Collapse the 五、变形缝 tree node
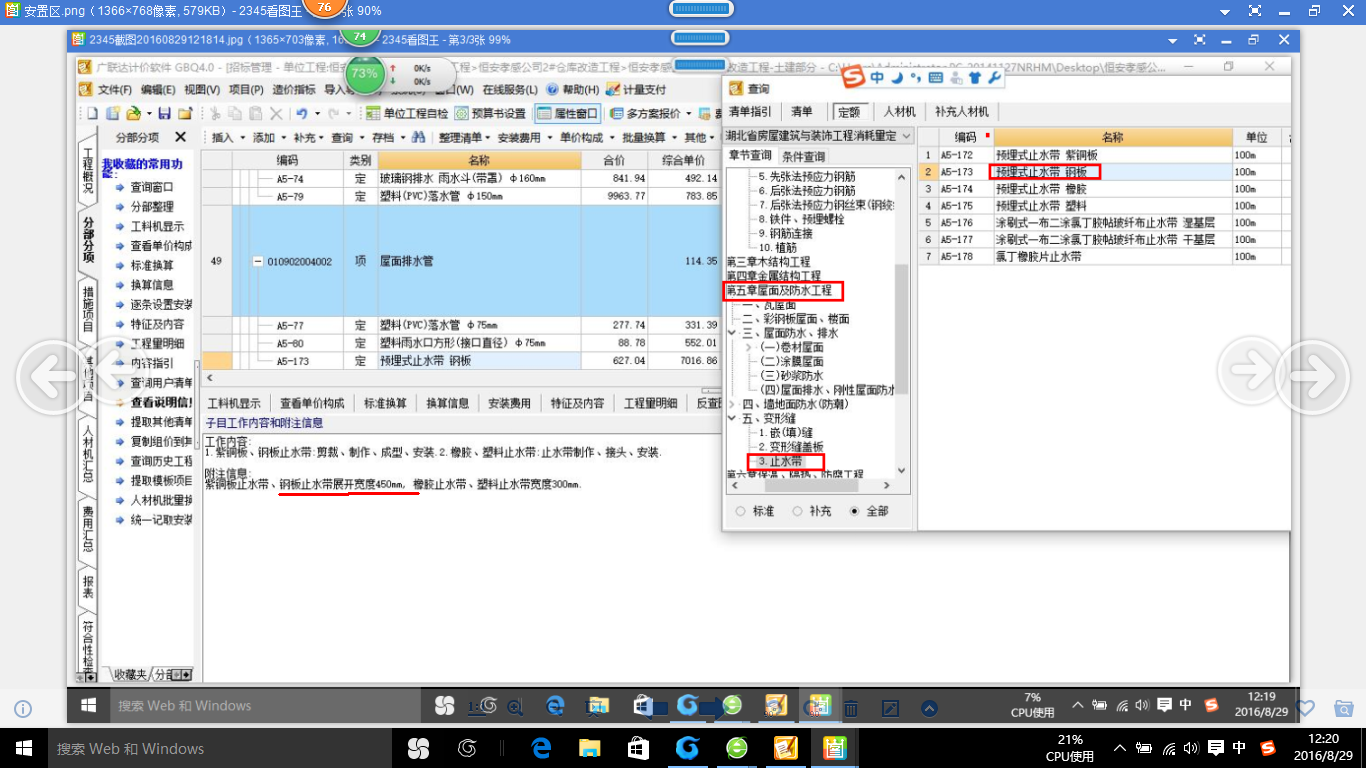Image resolution: width=1366 pixels, height=768 pixels. (733, 419)
